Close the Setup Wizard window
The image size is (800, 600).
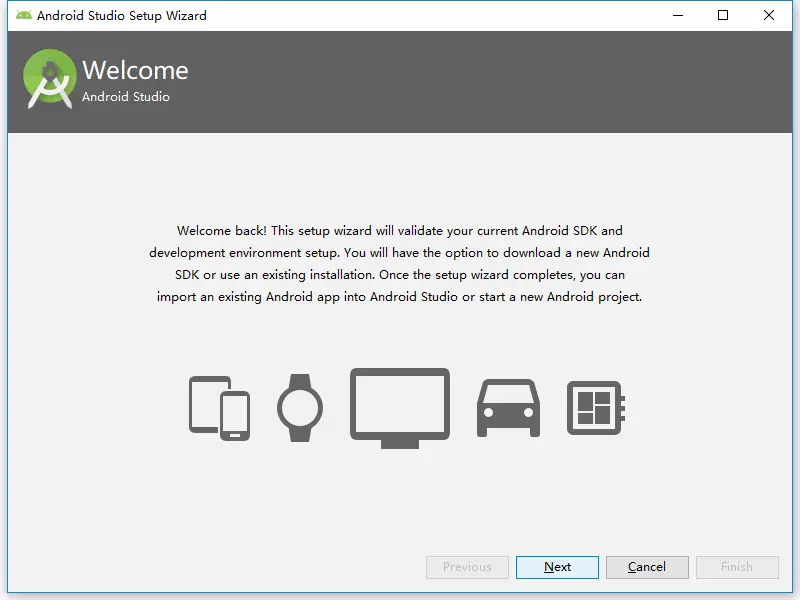(769, 15)
